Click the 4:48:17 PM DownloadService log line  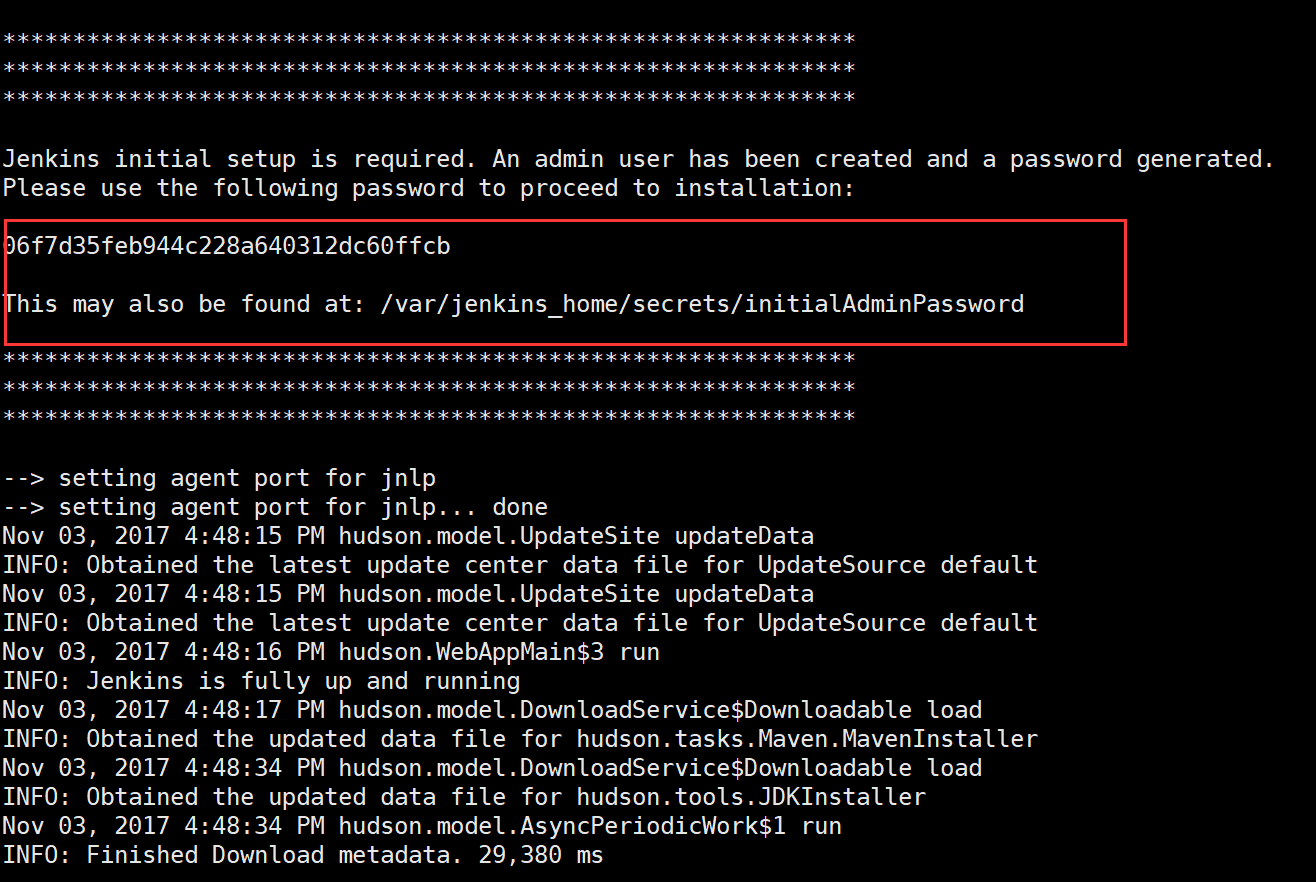click(492, 710)
